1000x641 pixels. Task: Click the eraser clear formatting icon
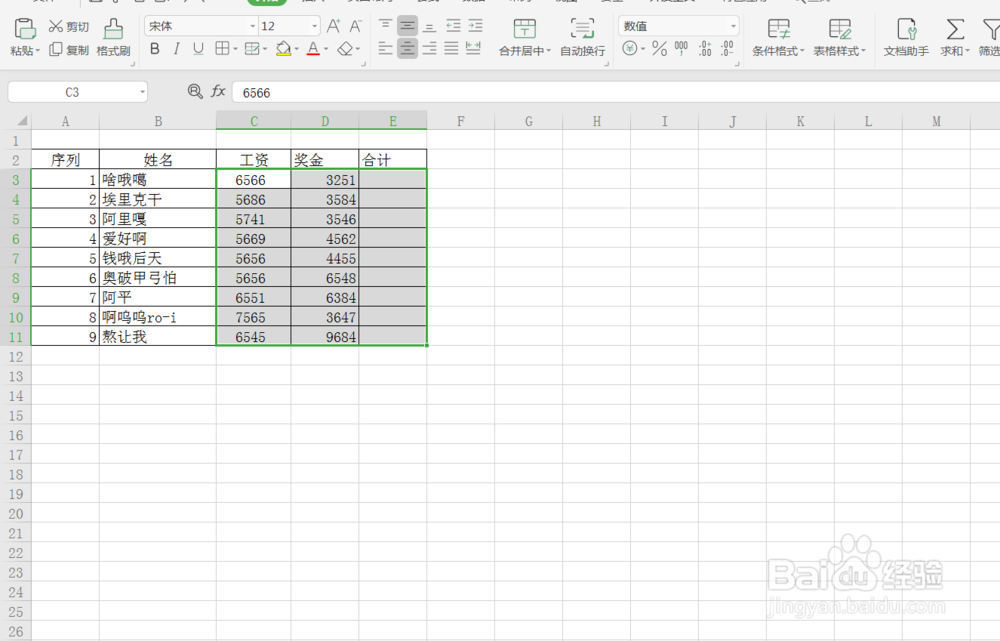tap(345, 48)
